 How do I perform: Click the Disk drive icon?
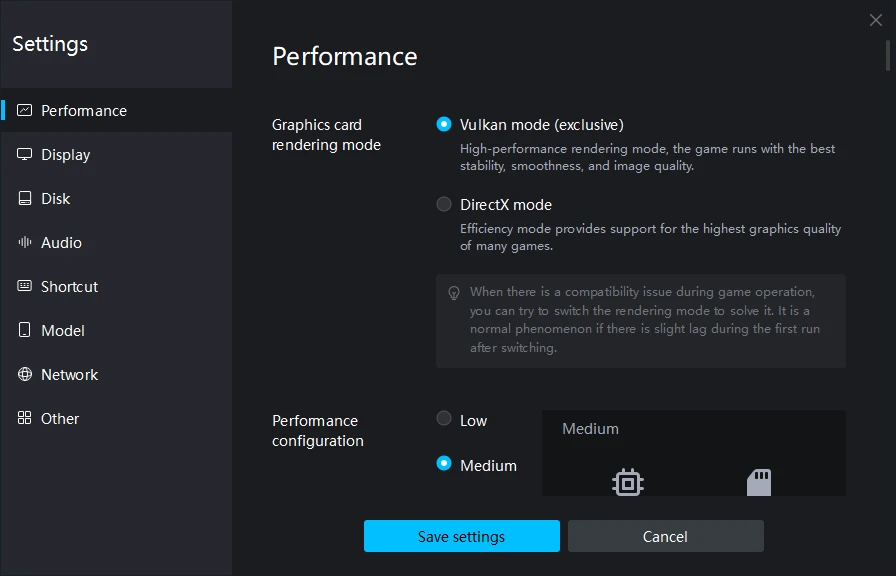click(x=25, y=199)
